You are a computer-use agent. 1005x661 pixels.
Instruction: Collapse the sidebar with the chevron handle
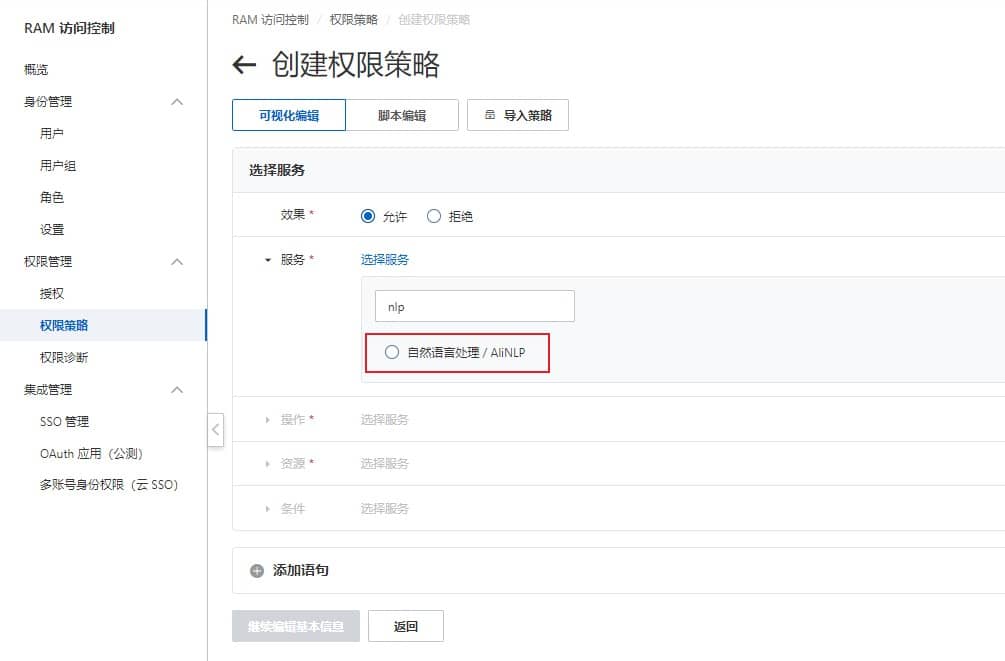[x=215, y=429]
